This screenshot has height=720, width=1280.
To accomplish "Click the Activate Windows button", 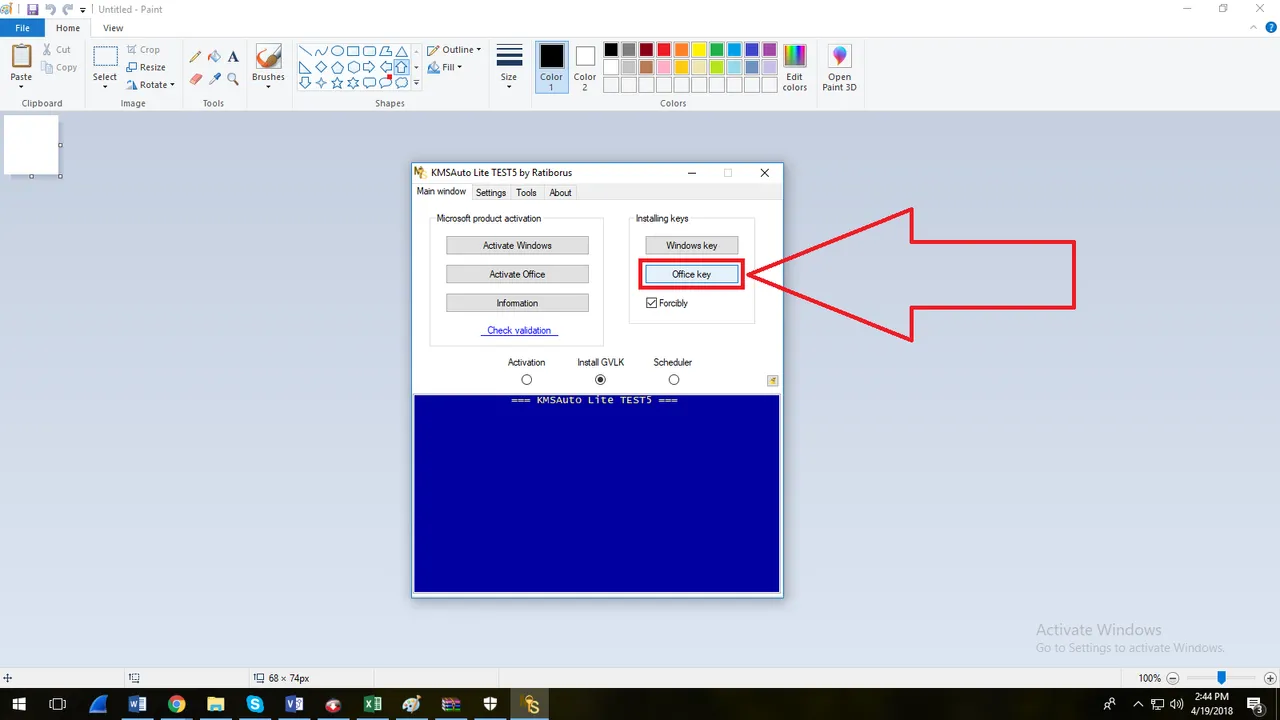I will (x=517, y=245).
